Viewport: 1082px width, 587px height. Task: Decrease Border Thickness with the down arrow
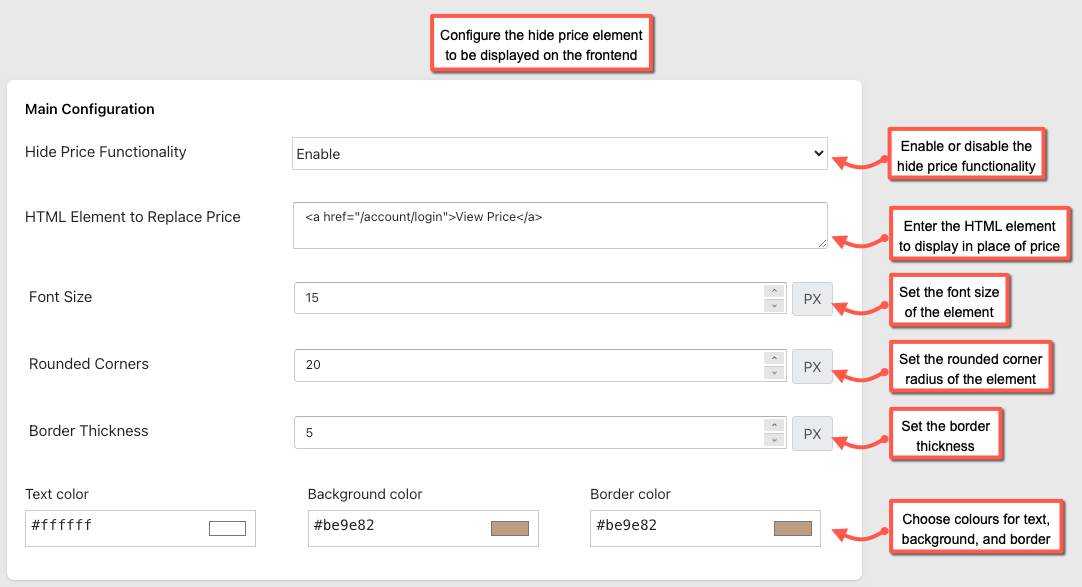(774, 439)
